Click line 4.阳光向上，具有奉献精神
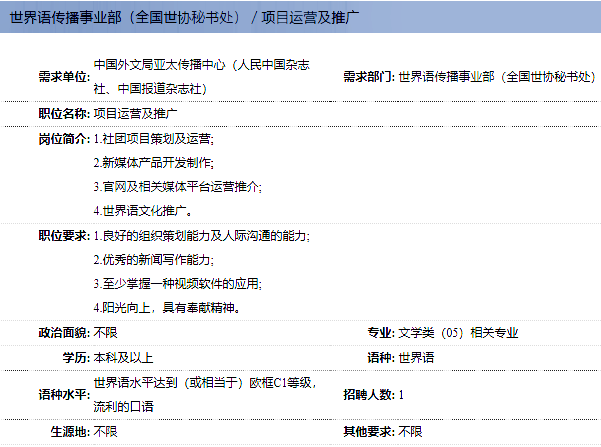The width and height of the screenshot is (601, 447). [167, 308]
